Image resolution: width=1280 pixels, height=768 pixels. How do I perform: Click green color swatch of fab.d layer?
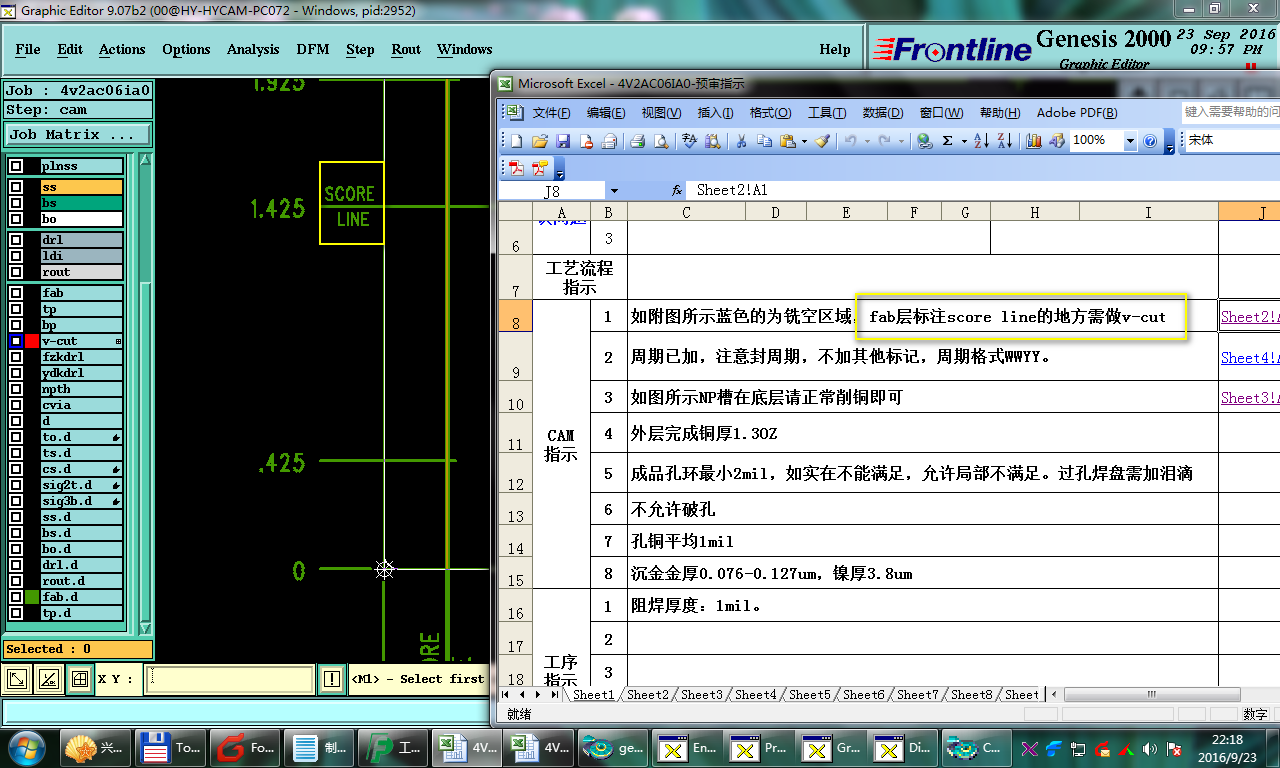(x=33, y=597)
